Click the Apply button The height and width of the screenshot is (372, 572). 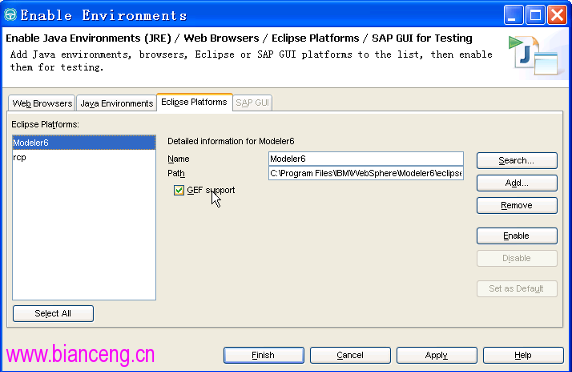pyautogui.click(x=437, y=355)
